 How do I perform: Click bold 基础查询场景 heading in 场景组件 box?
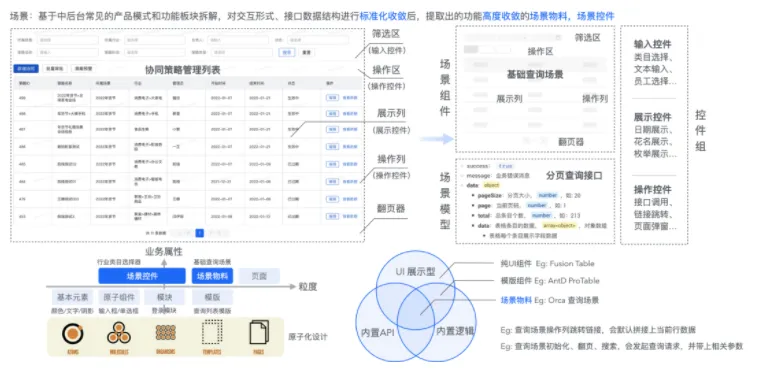pyautogui.click(x=535, y=75)
